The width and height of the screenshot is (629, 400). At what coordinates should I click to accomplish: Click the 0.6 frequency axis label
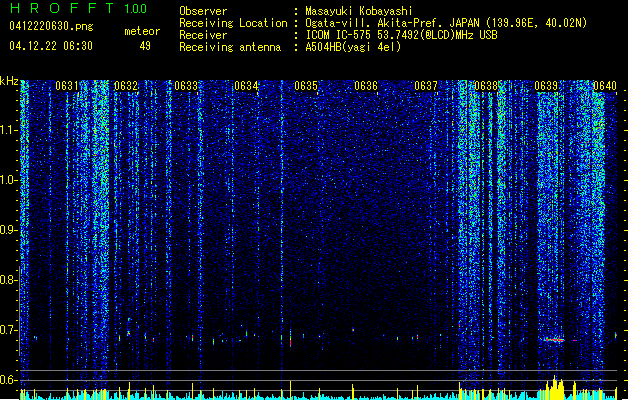tap(9, 380)
